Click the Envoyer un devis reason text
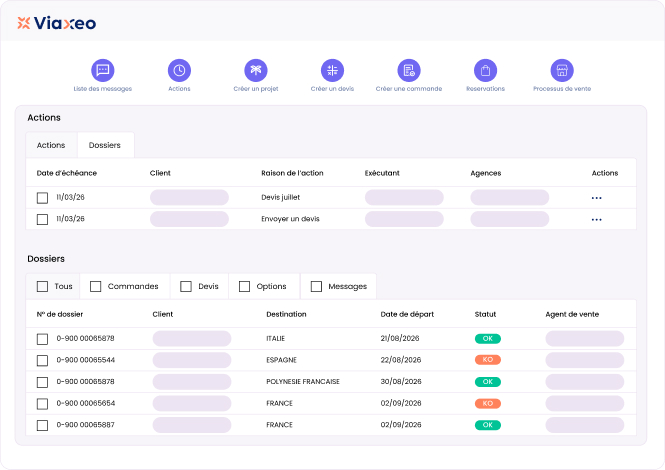This screenshot has width=665, height=470. 290,219
